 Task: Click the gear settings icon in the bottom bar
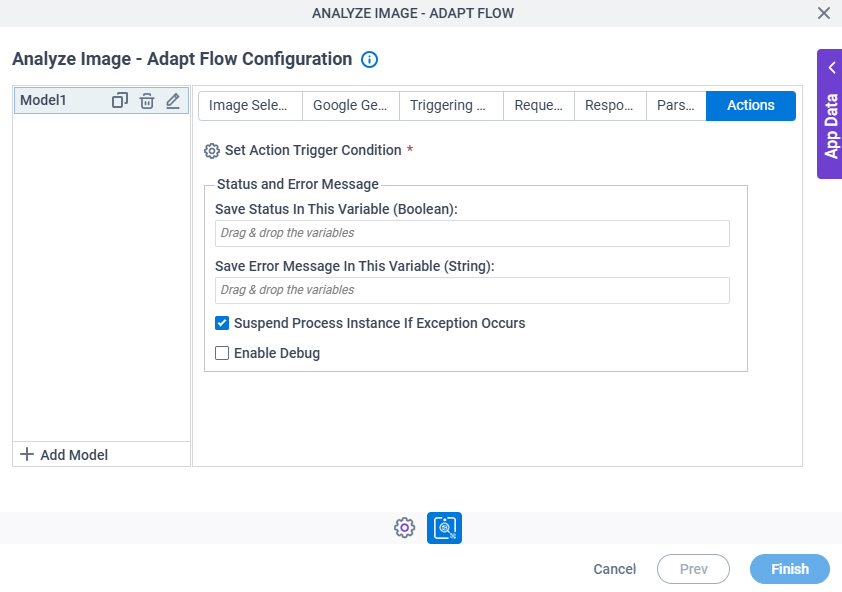(x=404, y=528)
